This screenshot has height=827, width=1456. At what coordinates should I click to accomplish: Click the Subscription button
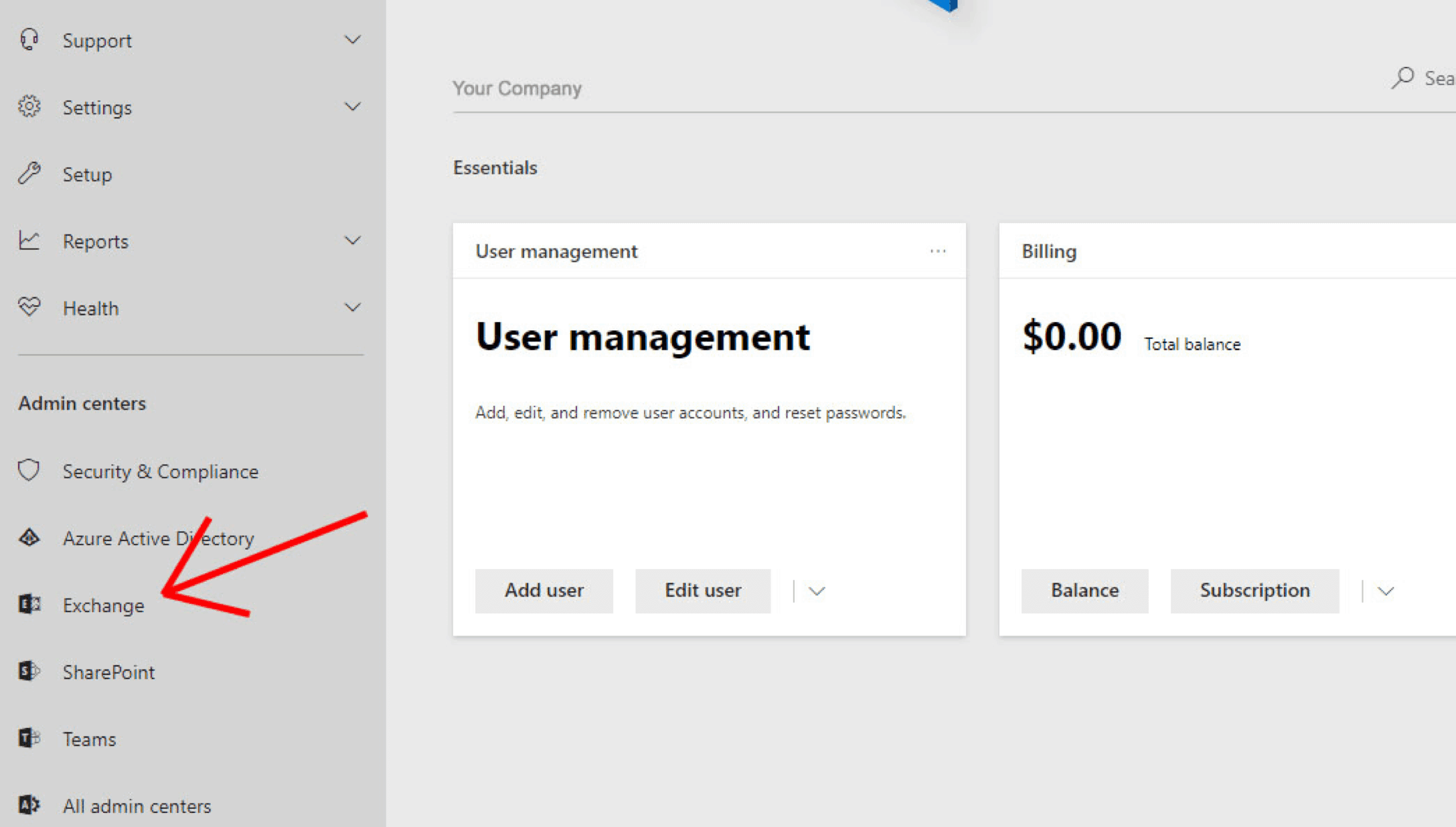click(1255, 591)
